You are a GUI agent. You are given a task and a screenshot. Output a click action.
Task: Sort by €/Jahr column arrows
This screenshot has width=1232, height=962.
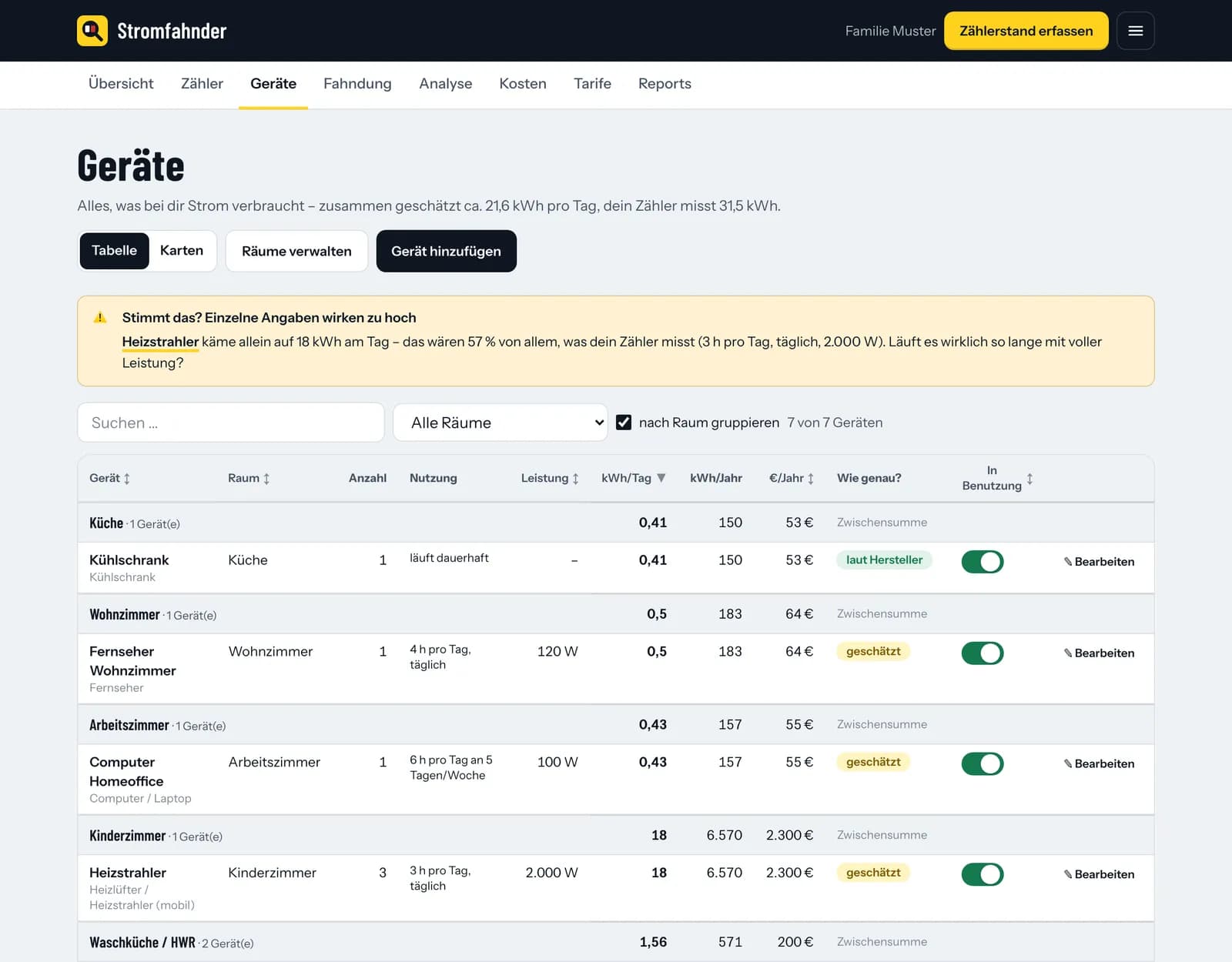[x=811, y=479]
